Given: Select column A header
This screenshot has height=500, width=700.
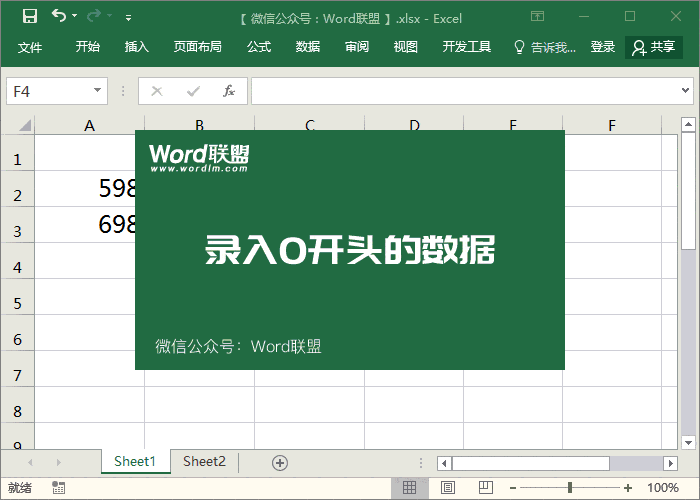Looking at the screenshot, I should (x=89, y=125).
